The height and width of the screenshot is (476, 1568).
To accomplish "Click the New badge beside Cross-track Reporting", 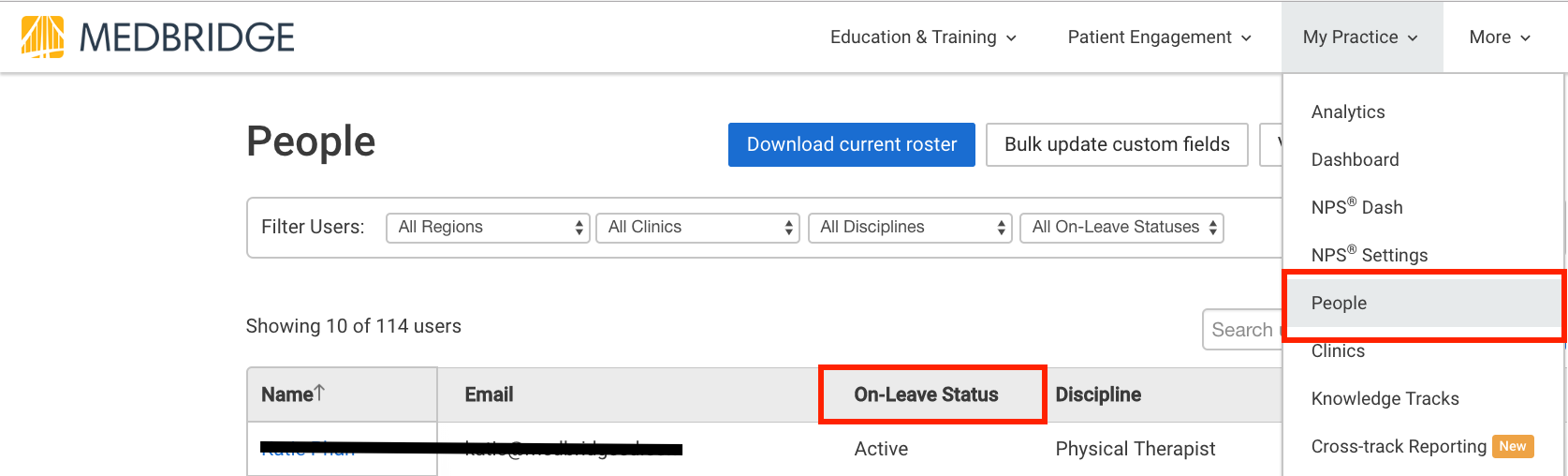I will (1513, 447).
